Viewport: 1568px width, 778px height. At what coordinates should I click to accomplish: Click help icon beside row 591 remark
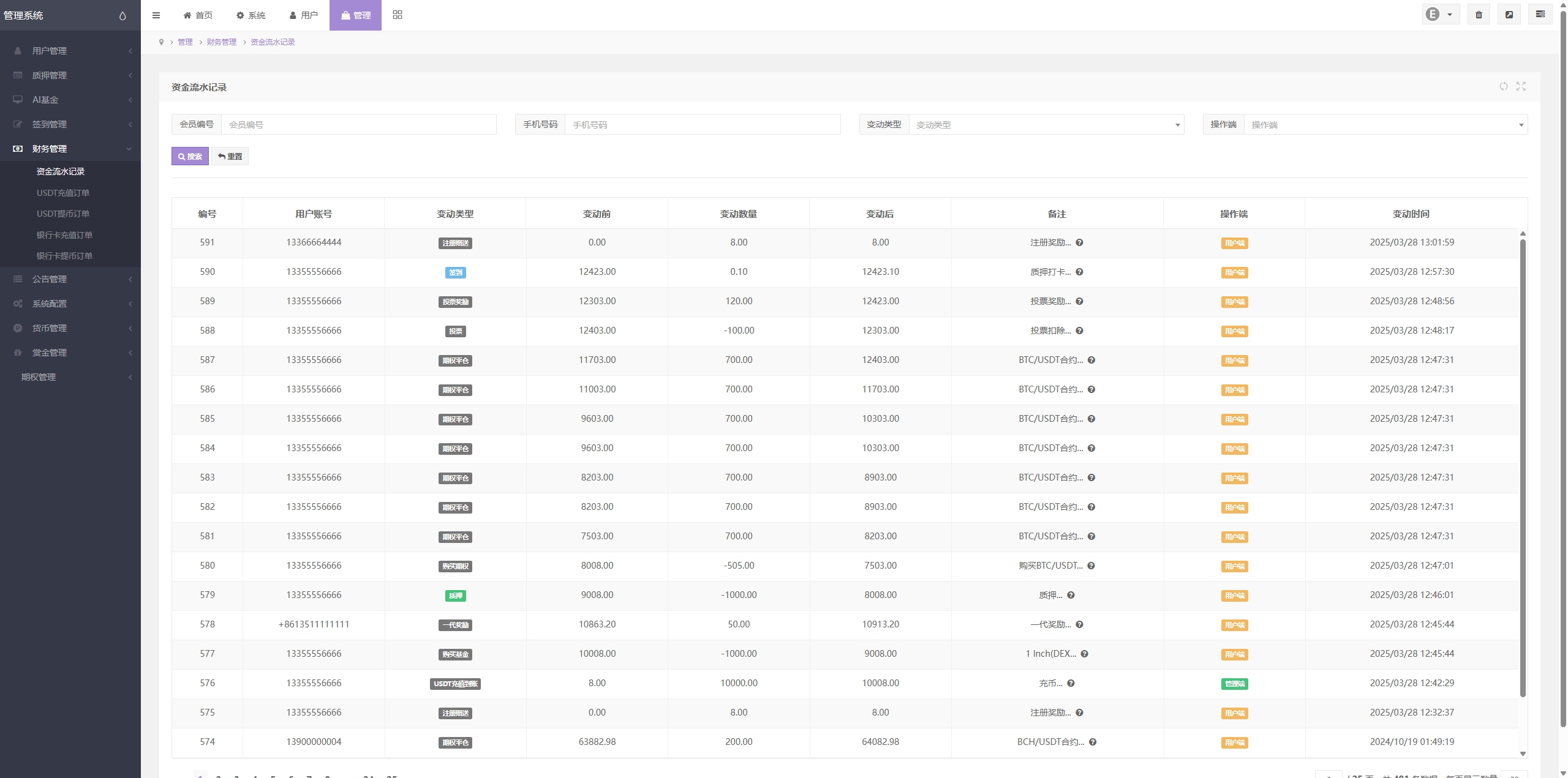click(1079, 242)
